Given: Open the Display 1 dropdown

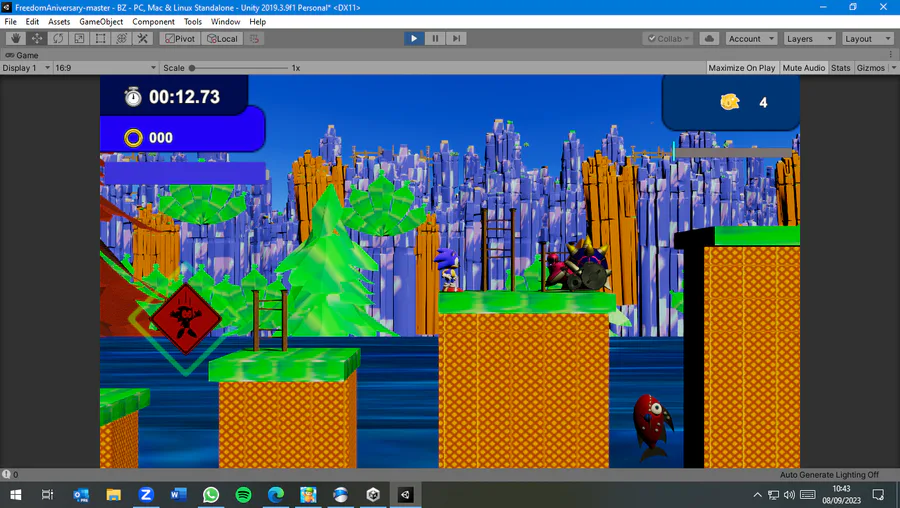Looking at the screenshot, I should 26,68.
